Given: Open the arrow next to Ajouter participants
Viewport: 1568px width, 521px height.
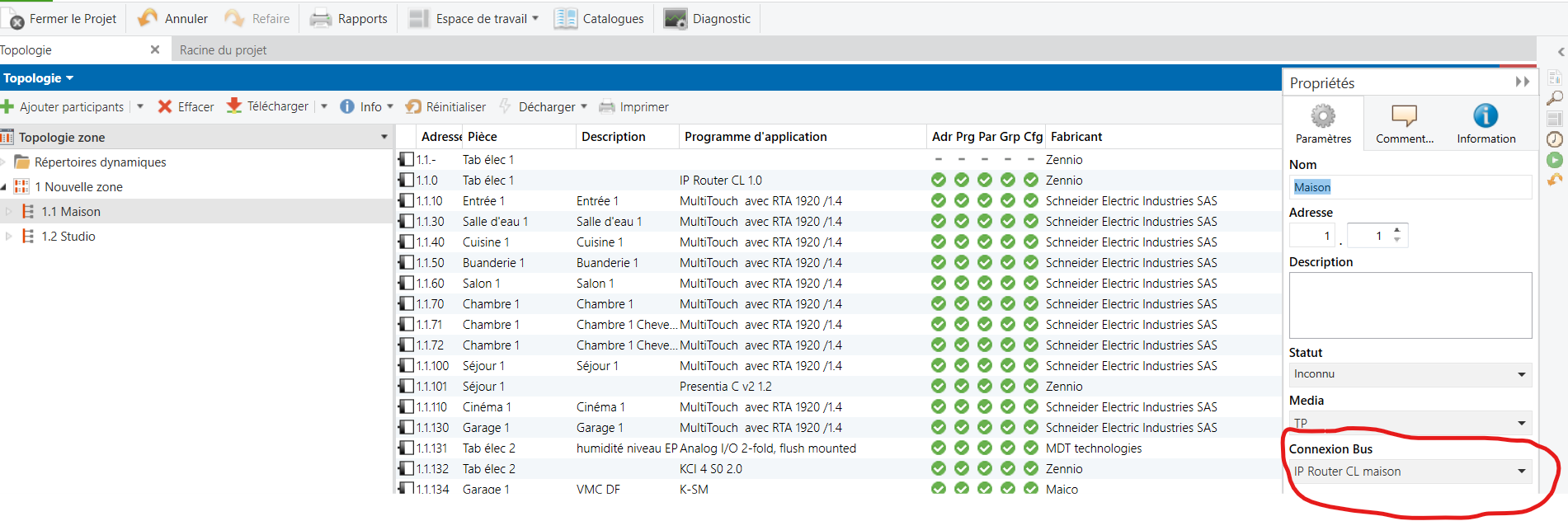Looking at the screenshot, I should pos(140,106).
